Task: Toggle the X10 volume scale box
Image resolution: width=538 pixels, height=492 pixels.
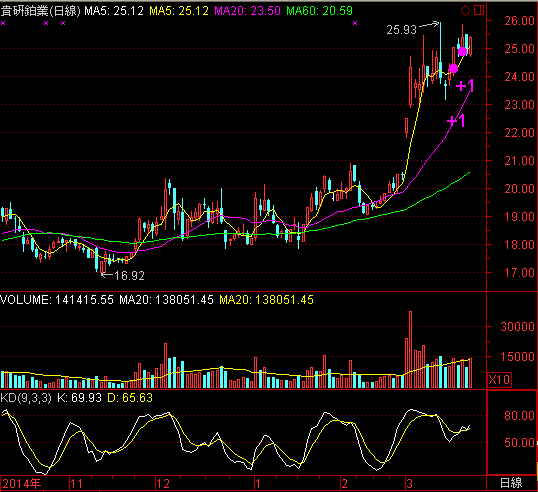Action: pyautogui.click(x=500, y=380)
